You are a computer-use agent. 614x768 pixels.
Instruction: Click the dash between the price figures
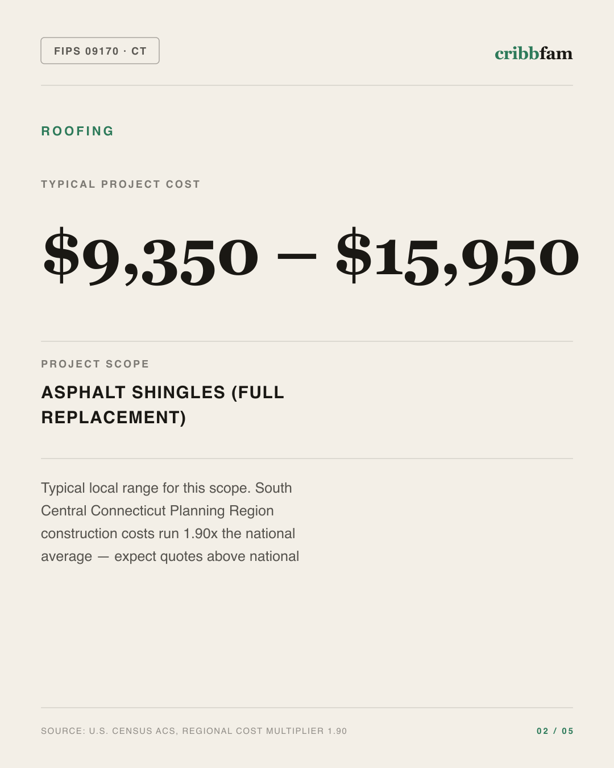pyautogui.click(x=297, y=256)
